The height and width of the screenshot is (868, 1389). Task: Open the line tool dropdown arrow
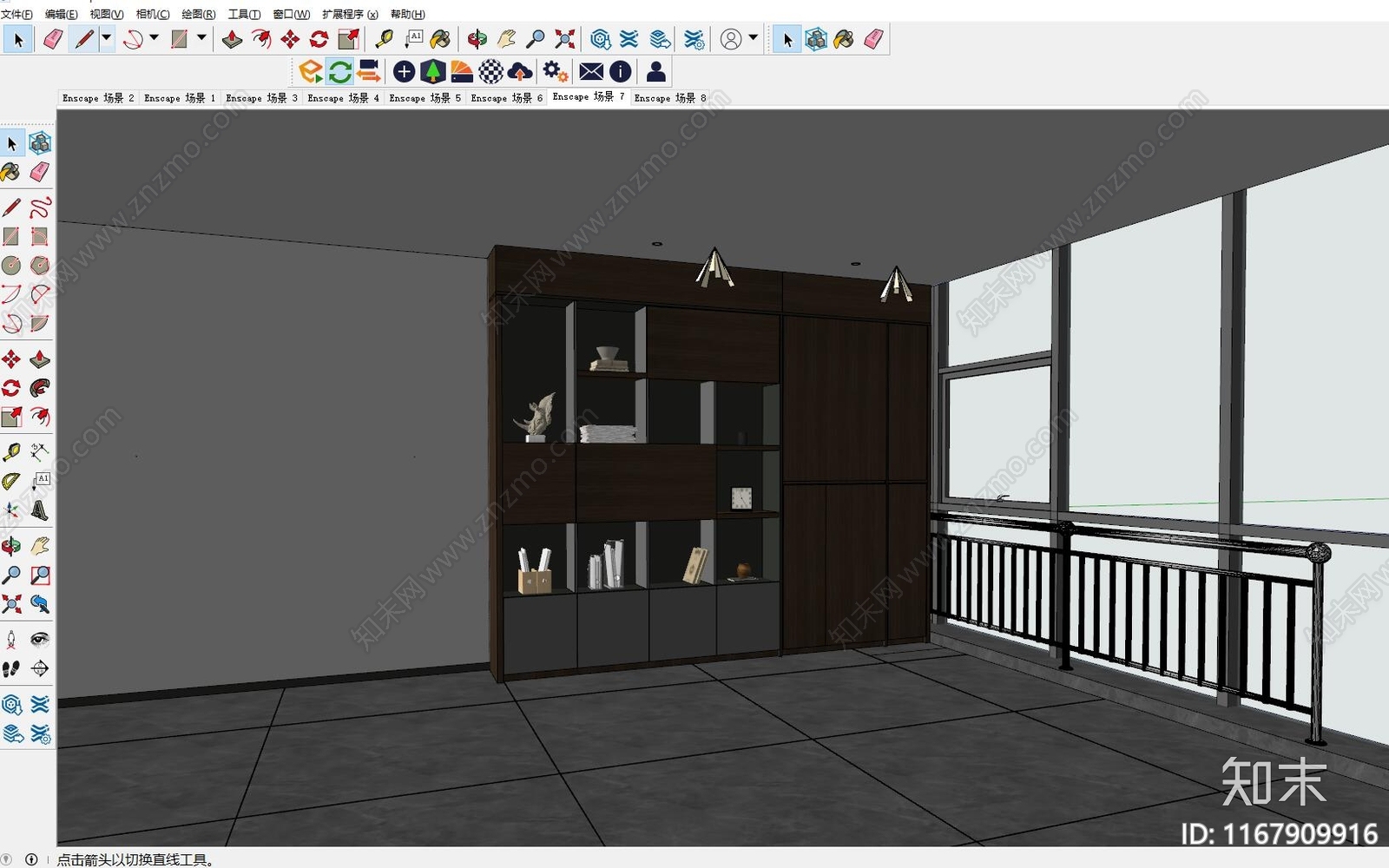coord(107,38)
